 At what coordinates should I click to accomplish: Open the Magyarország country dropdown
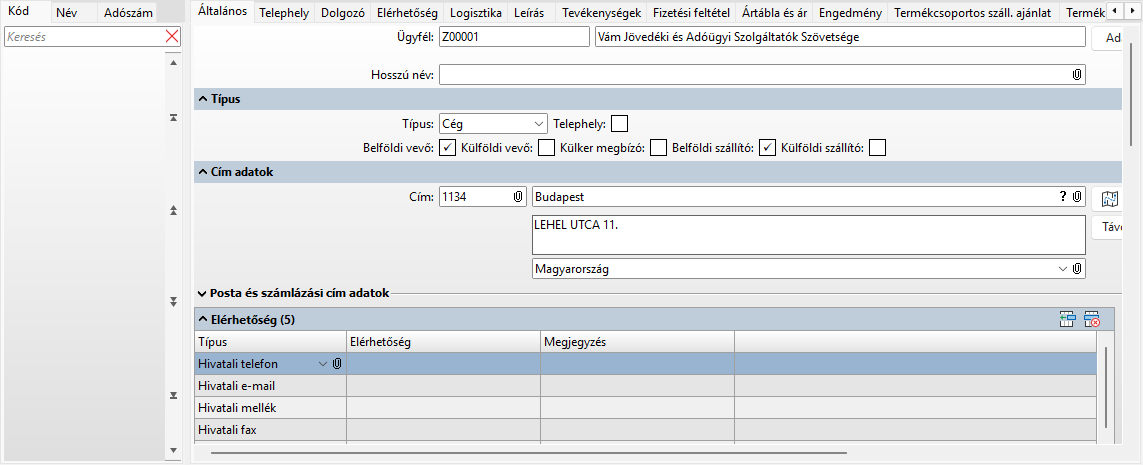tap(1062, 269)
